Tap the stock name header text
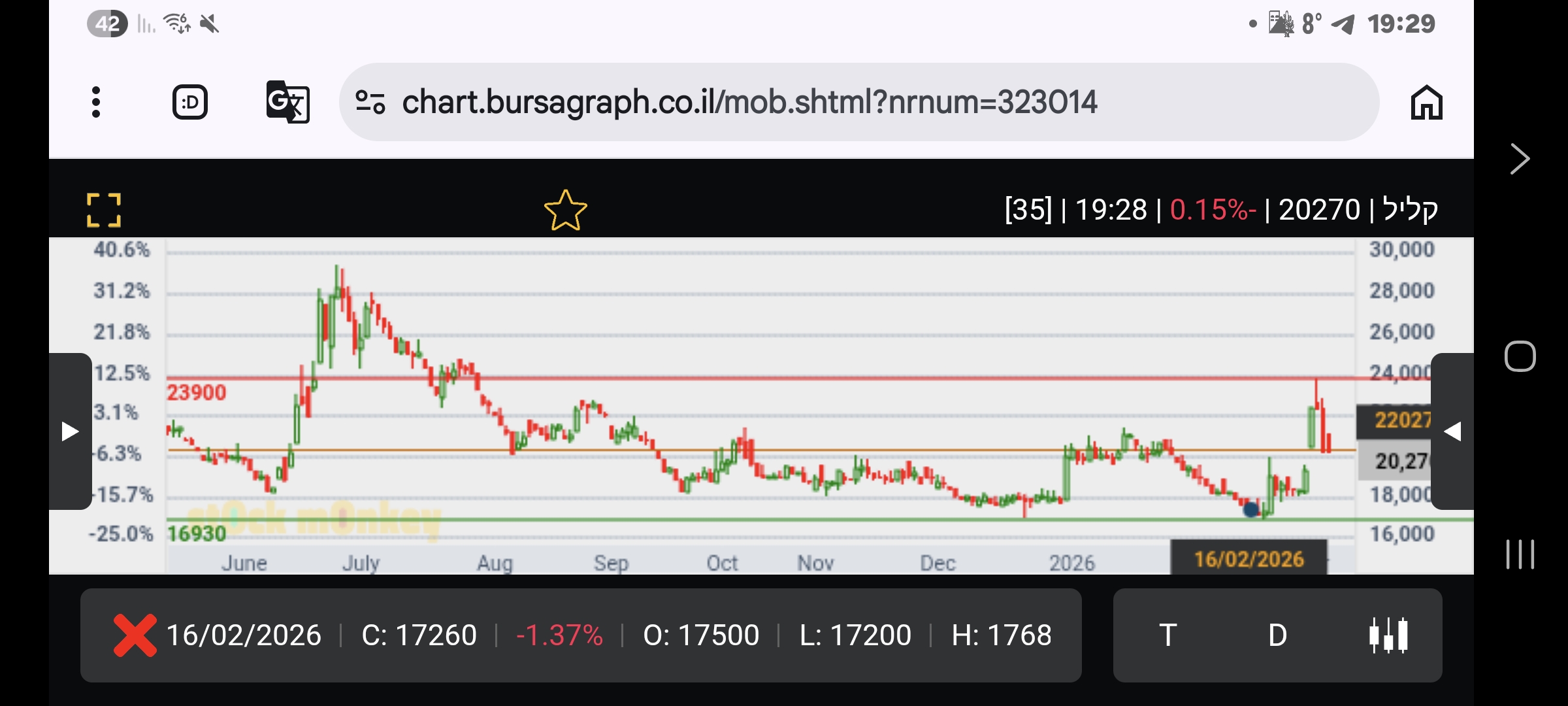The width and height of the screenshot is (1568, 706). (x=1411, y=210)
